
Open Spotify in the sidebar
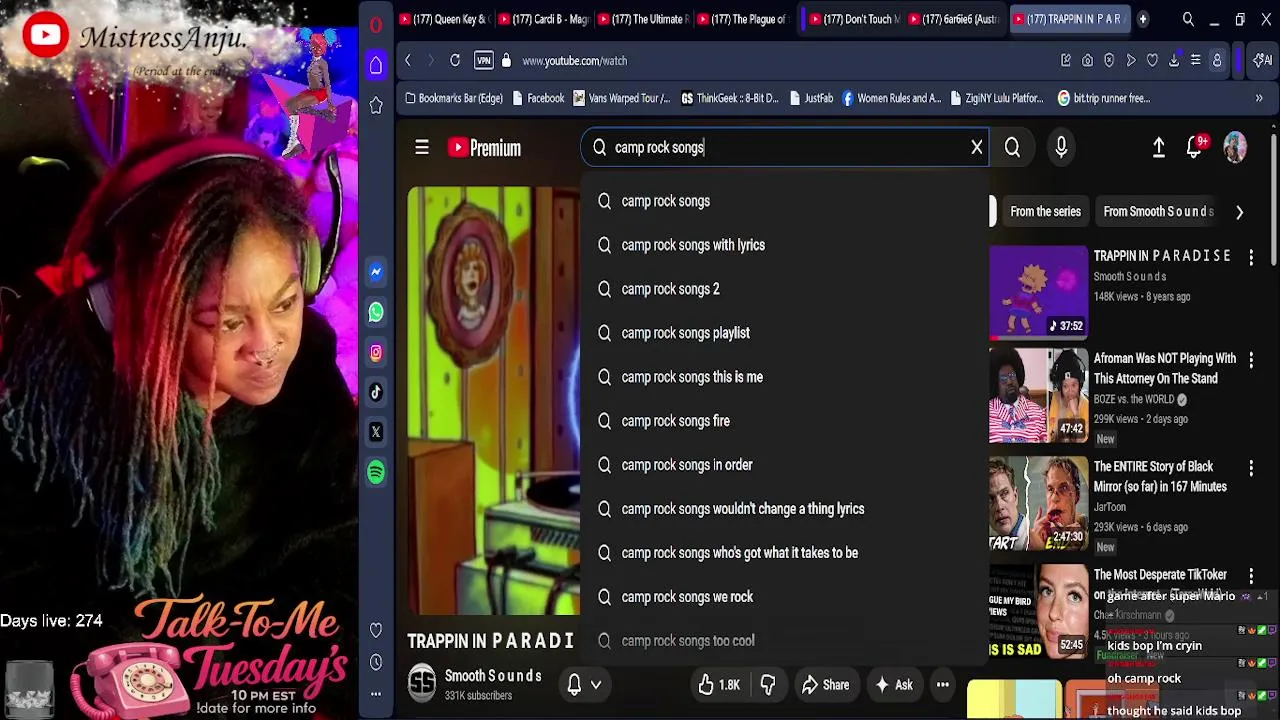376,472
